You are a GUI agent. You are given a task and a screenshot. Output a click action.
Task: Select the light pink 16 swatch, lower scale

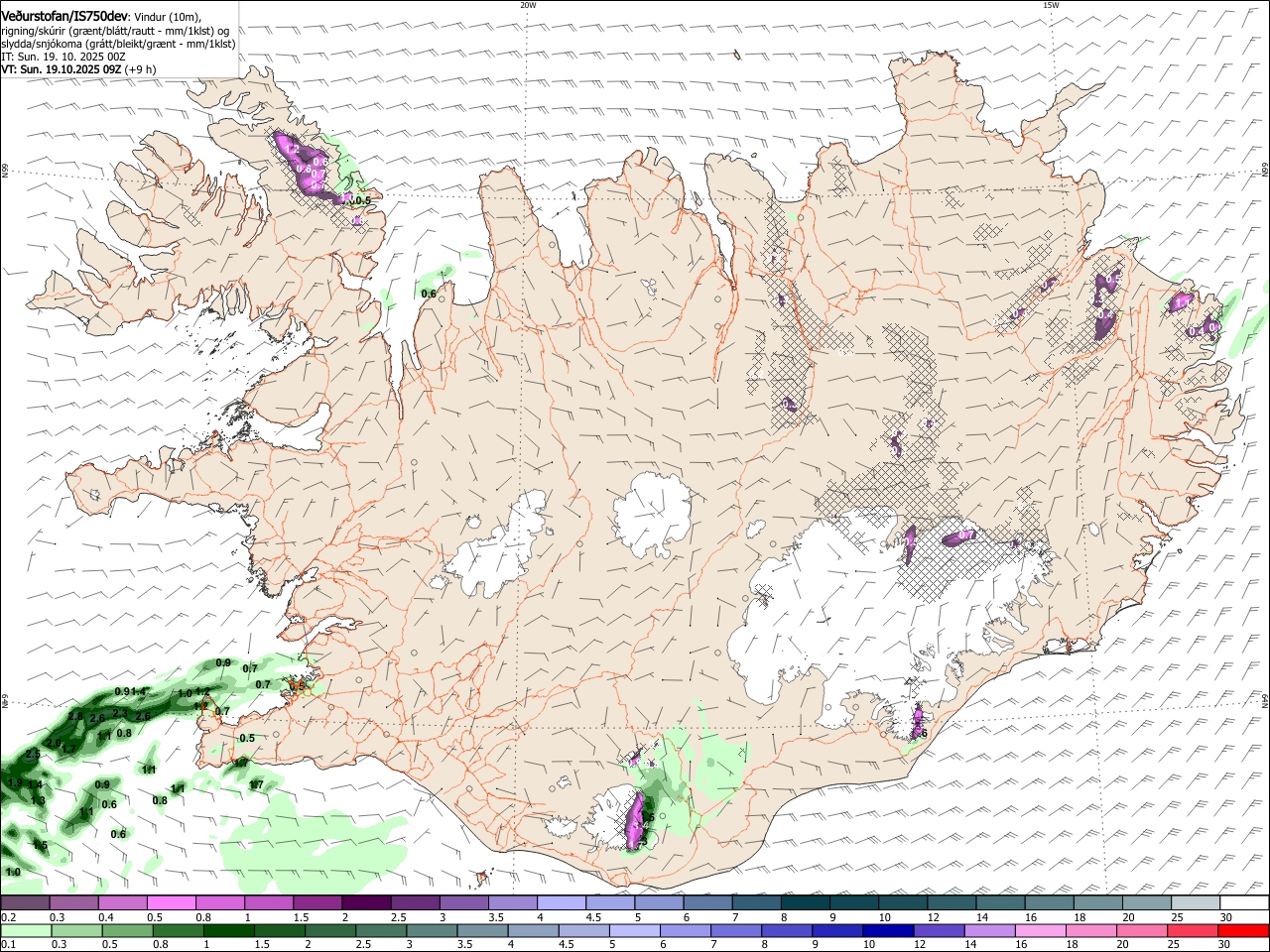[x=1040, y=931]
